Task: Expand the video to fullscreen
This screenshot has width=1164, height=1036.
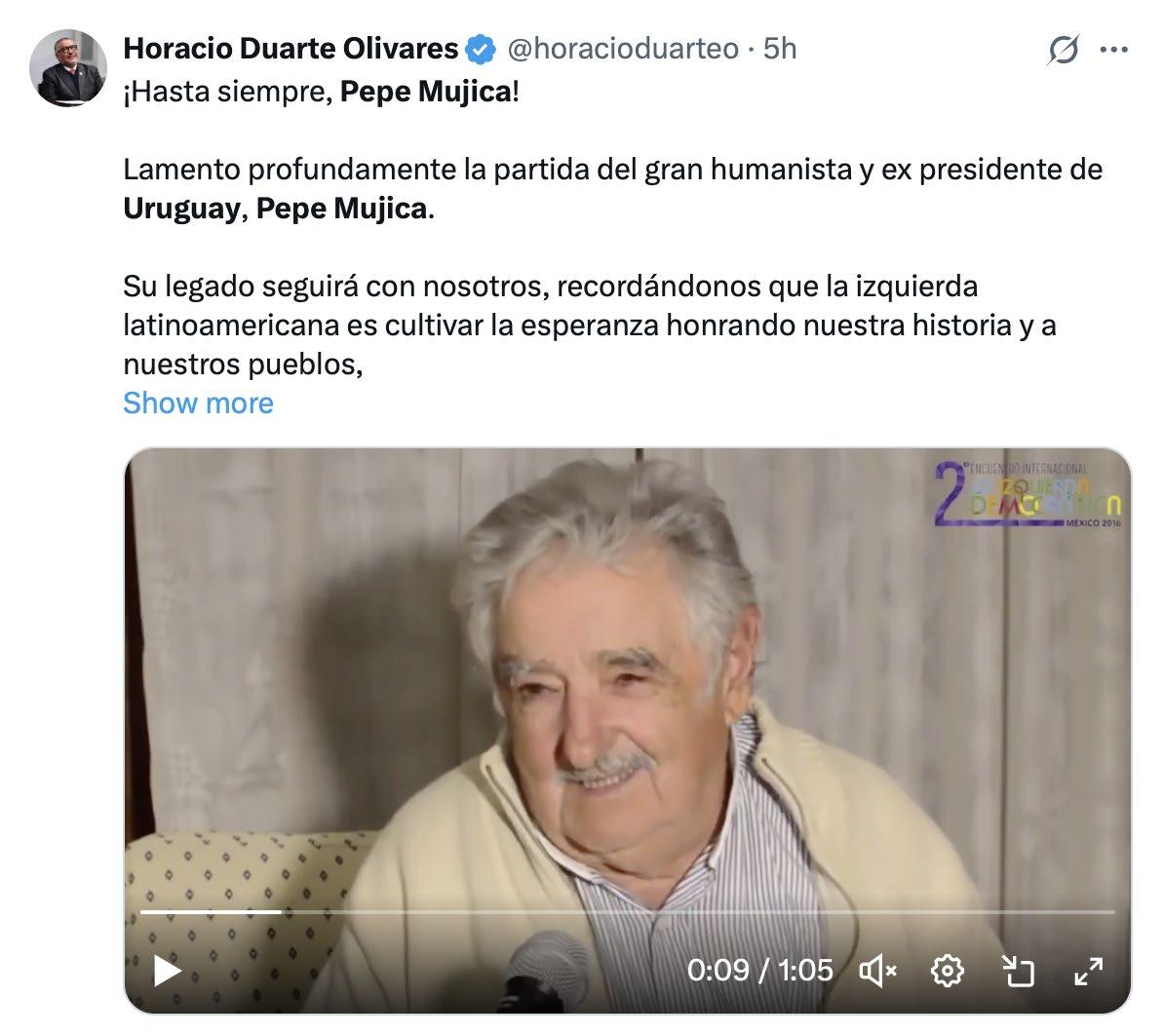Action: click(1088, 971)
